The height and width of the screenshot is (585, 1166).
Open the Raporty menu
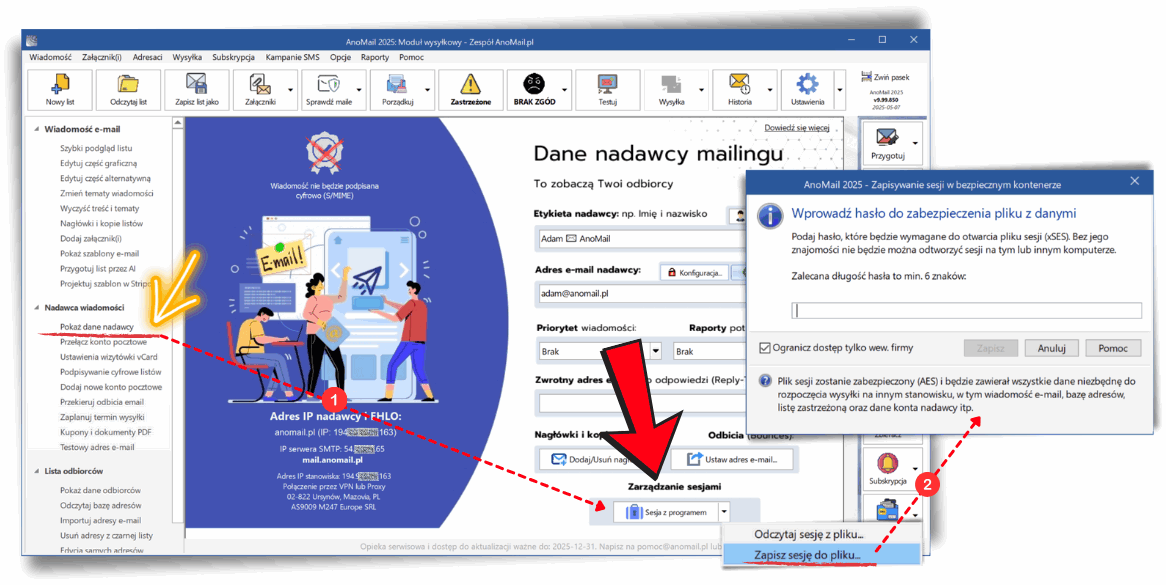coord(375,57)
